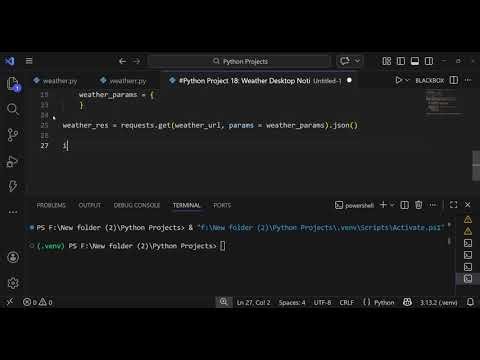This screenshot has width=480, height=360.
Task: Open the Source Control view
Action: [13, 135]
